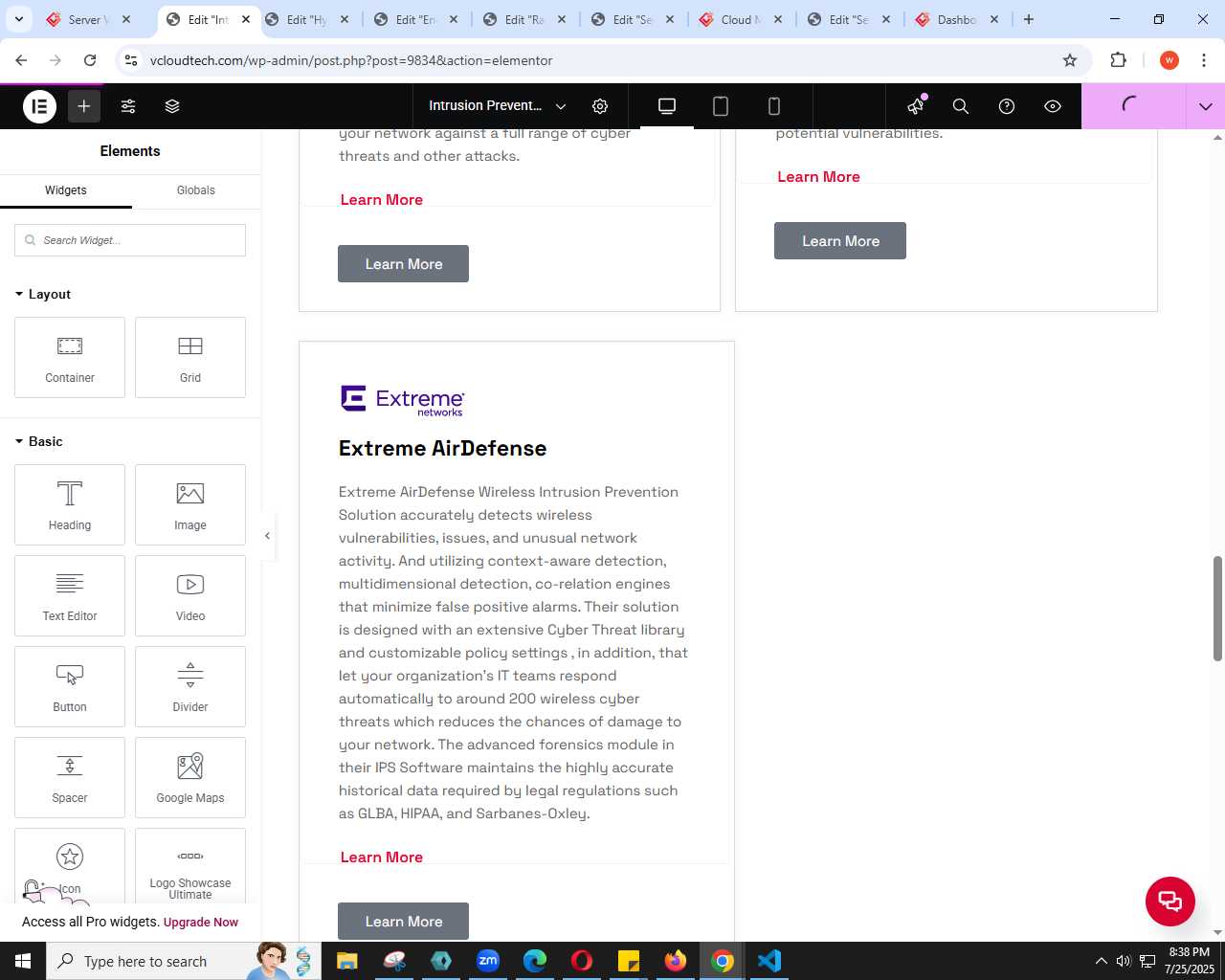This screenshot has height=980, width=1225.
Task: Open a new browser tab
Action: (1029, 19)
